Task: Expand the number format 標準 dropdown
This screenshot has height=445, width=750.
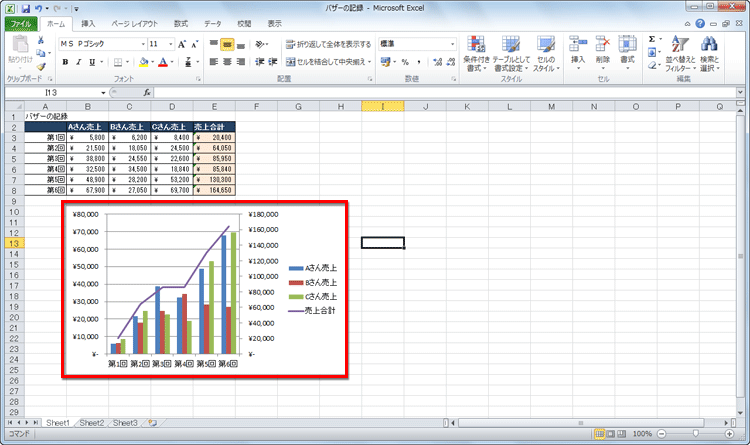Action: [x=453, y=44]
